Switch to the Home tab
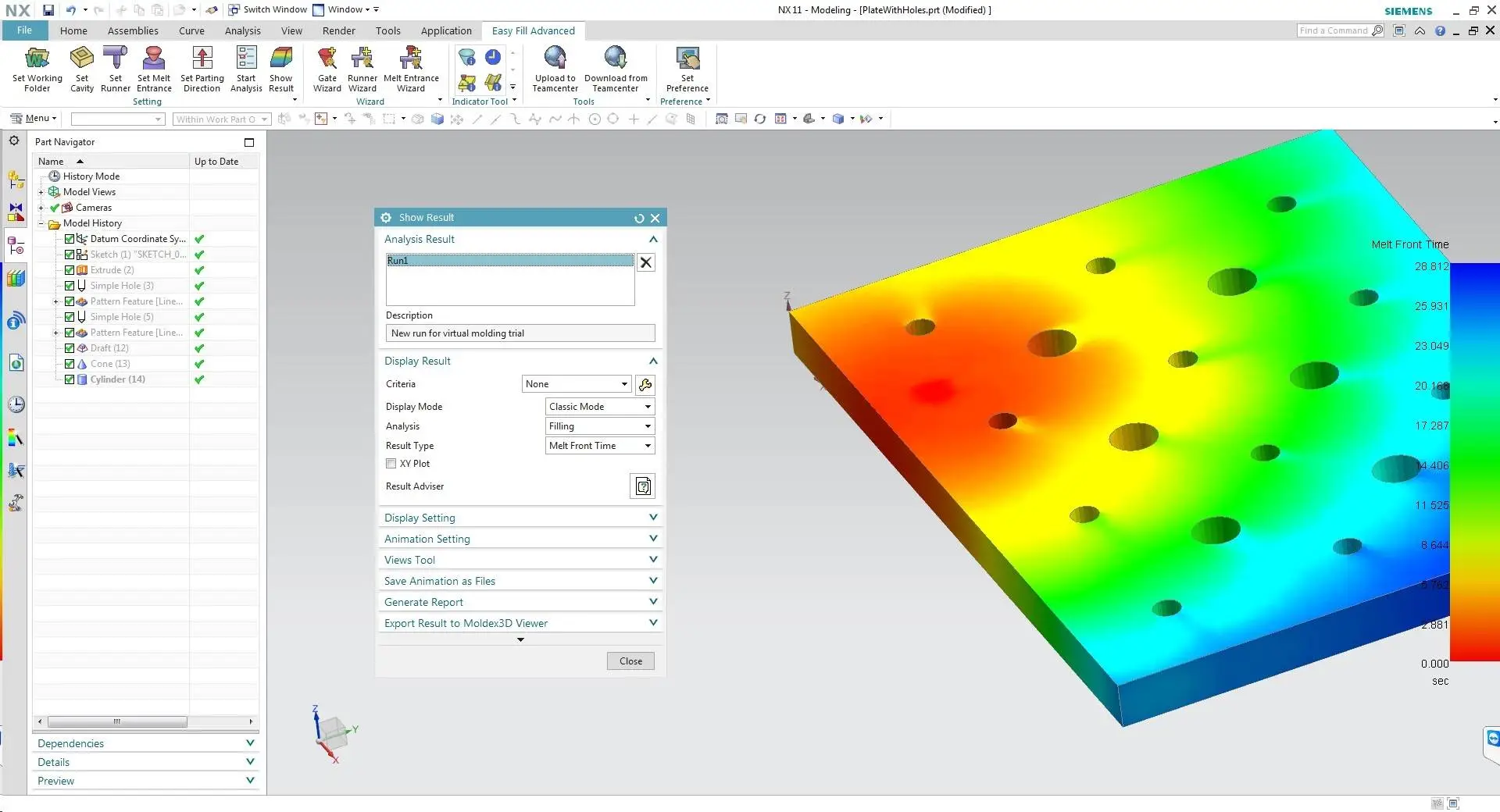This screenshot has height=812, width=1500. (73, 31)
